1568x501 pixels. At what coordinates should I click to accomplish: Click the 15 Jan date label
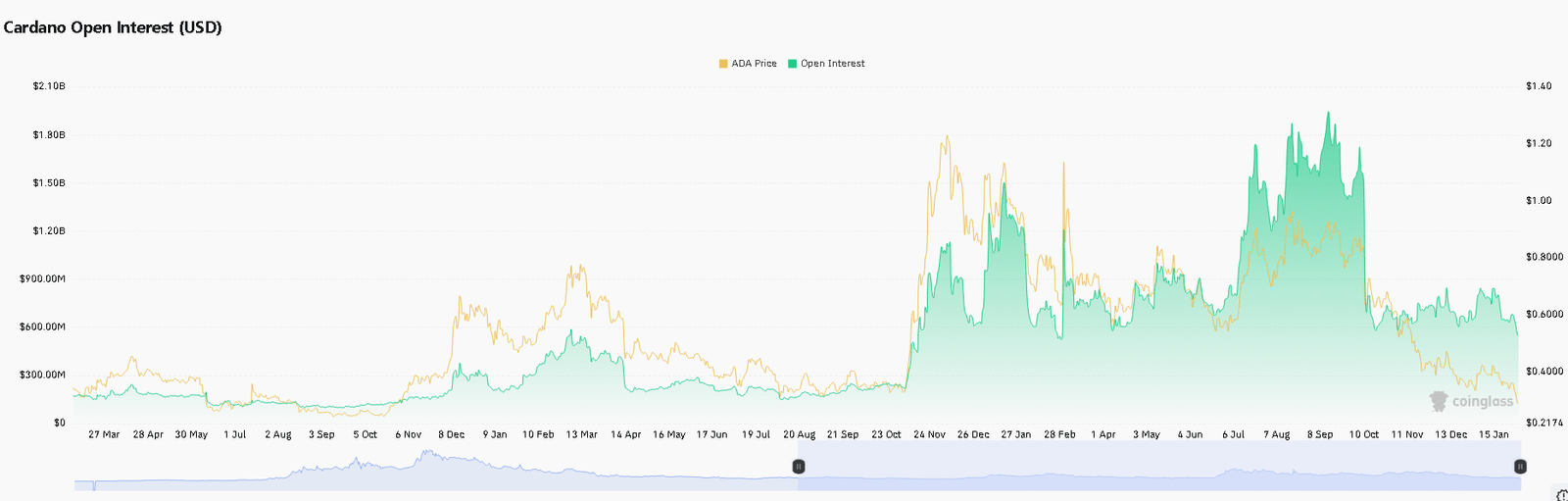point(1494,434)
